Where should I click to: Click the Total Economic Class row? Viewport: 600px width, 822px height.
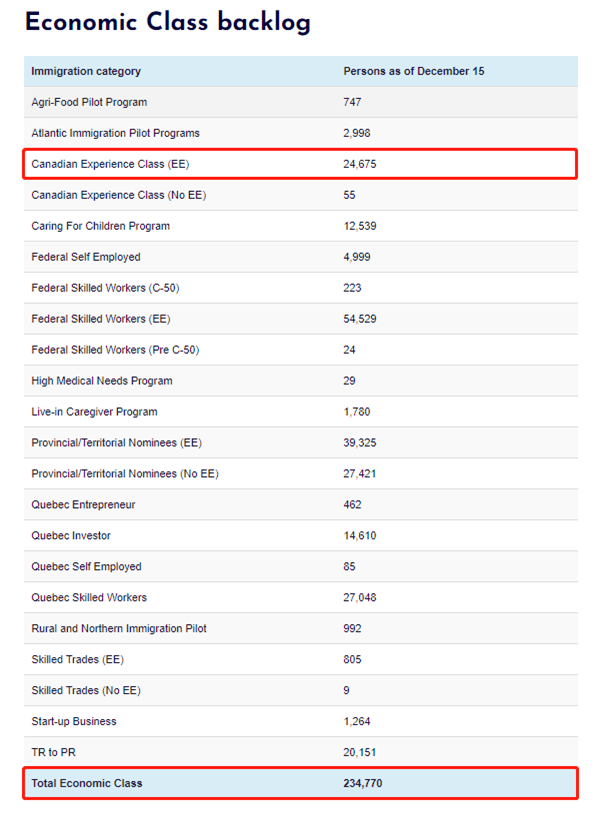coord(301,783)
